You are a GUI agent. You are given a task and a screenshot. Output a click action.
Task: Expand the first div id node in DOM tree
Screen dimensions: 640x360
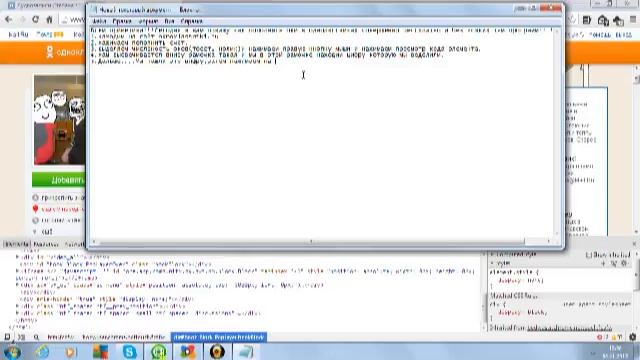pyautogui.click(x=18, y=257)
